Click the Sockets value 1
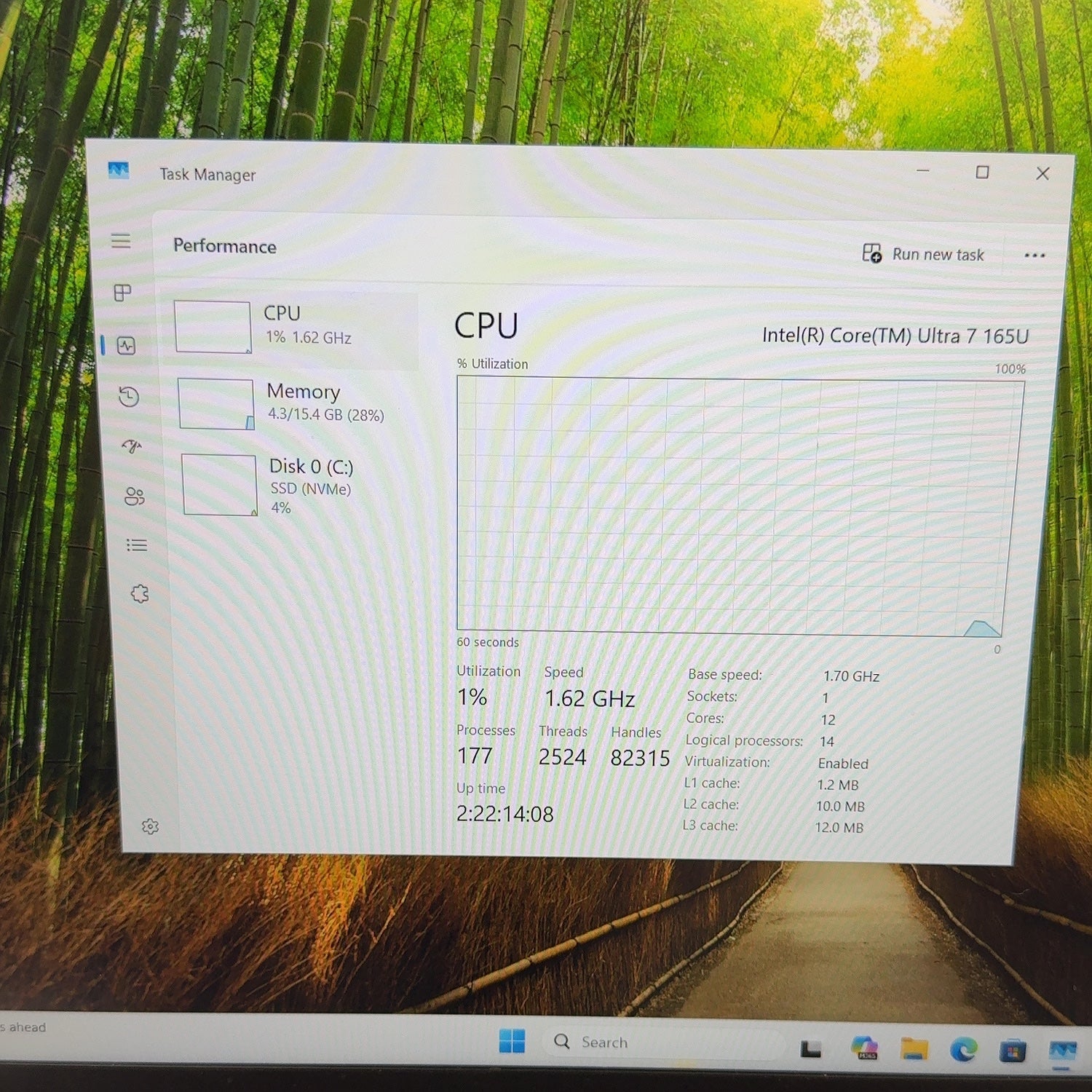This screenshot has height=1092, width=1092. [826, 698]
